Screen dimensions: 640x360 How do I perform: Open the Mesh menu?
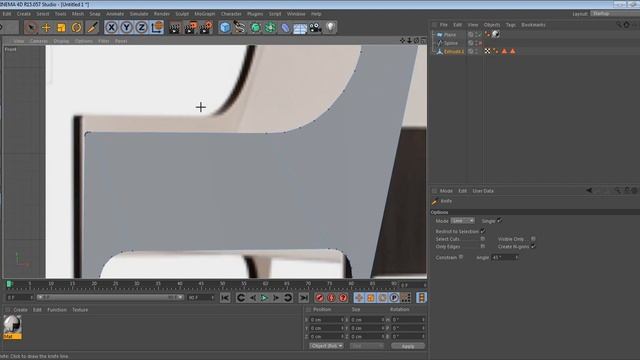[x=78, y=14]
